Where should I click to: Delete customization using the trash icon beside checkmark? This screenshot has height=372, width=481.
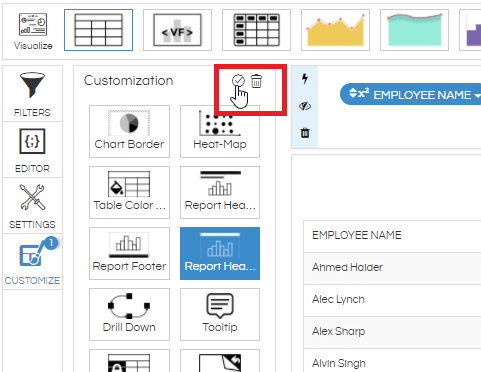(x=256, y=81)
